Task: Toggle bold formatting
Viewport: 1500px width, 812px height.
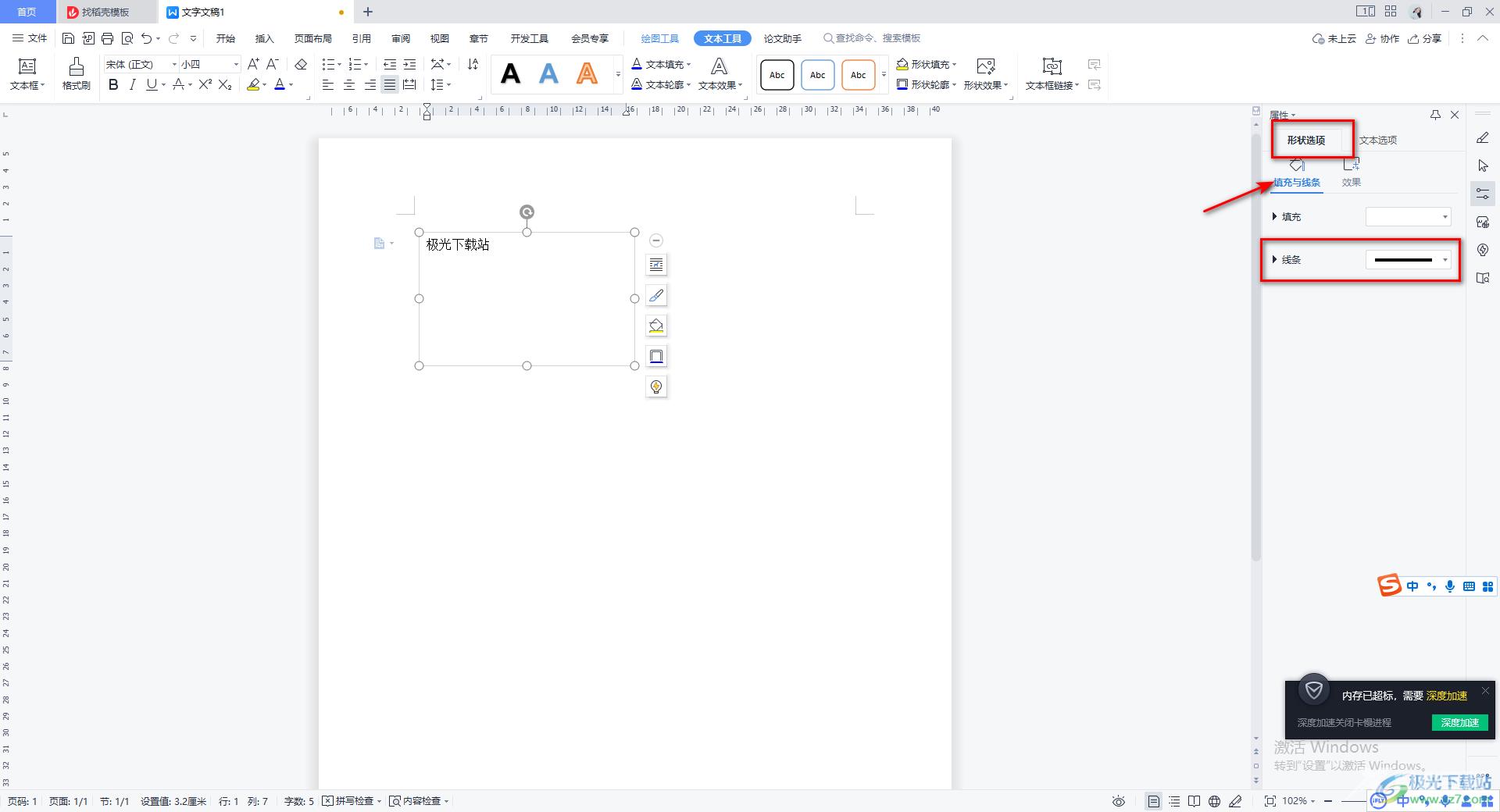Action: [113, 84]
